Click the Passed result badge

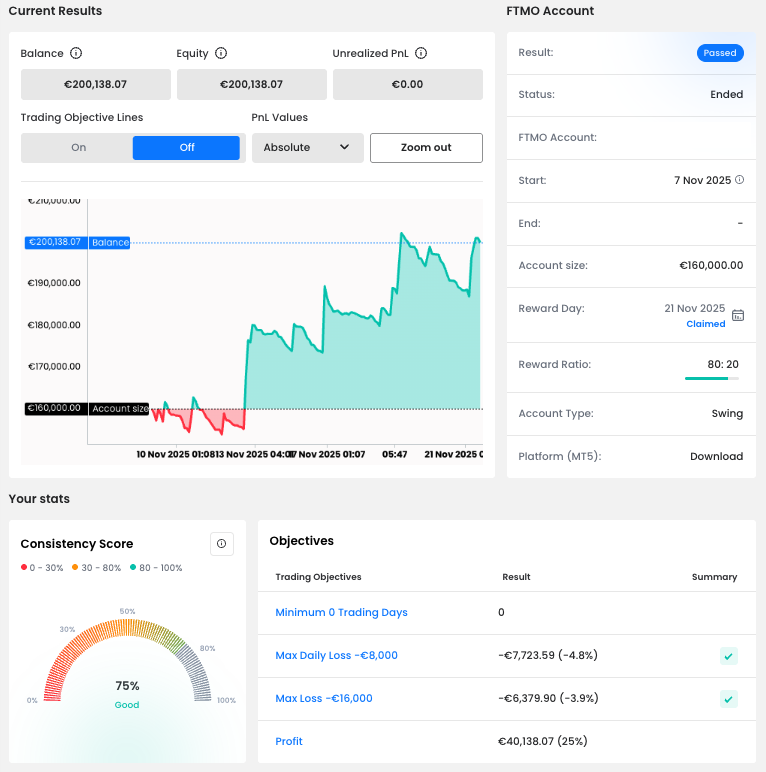coord(719,53)
